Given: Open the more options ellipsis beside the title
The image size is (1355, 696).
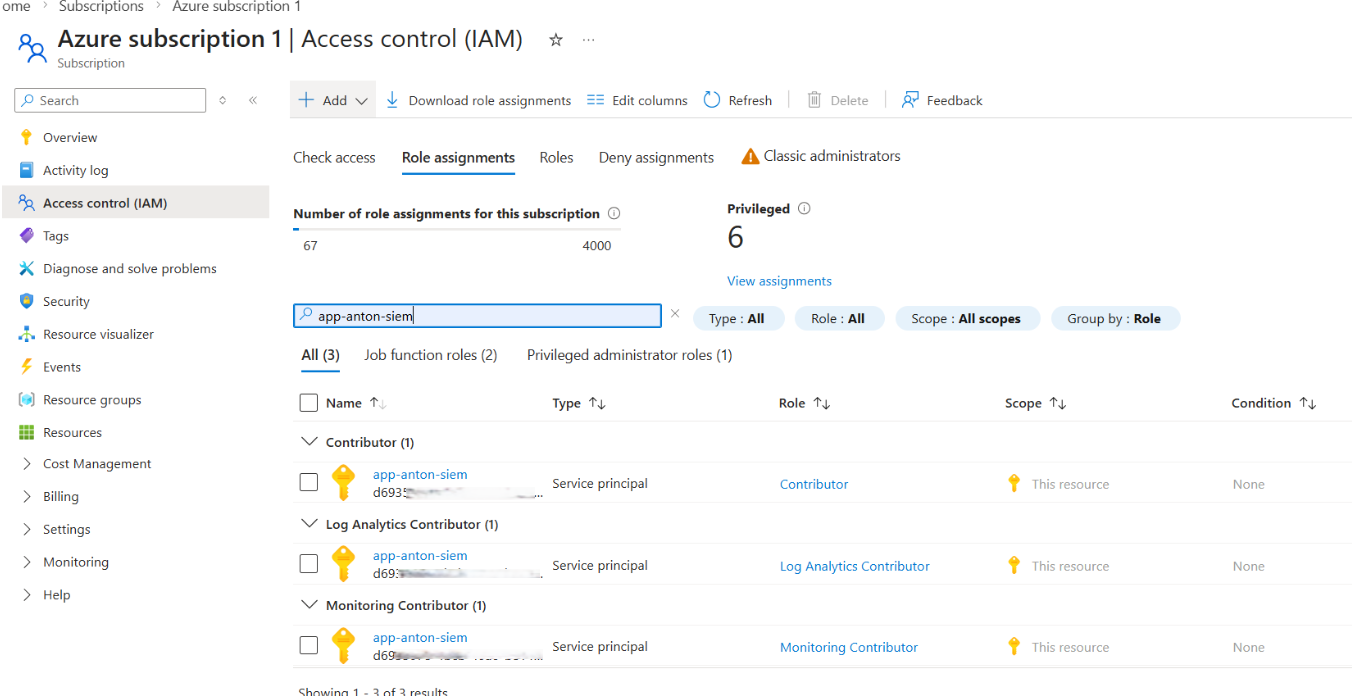Looking at the screenshot, I should [x=589, y=40].
